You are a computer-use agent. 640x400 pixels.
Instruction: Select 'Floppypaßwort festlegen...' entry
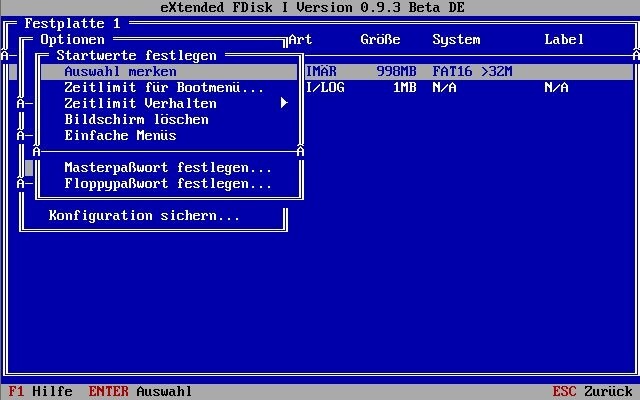point(168,184)
